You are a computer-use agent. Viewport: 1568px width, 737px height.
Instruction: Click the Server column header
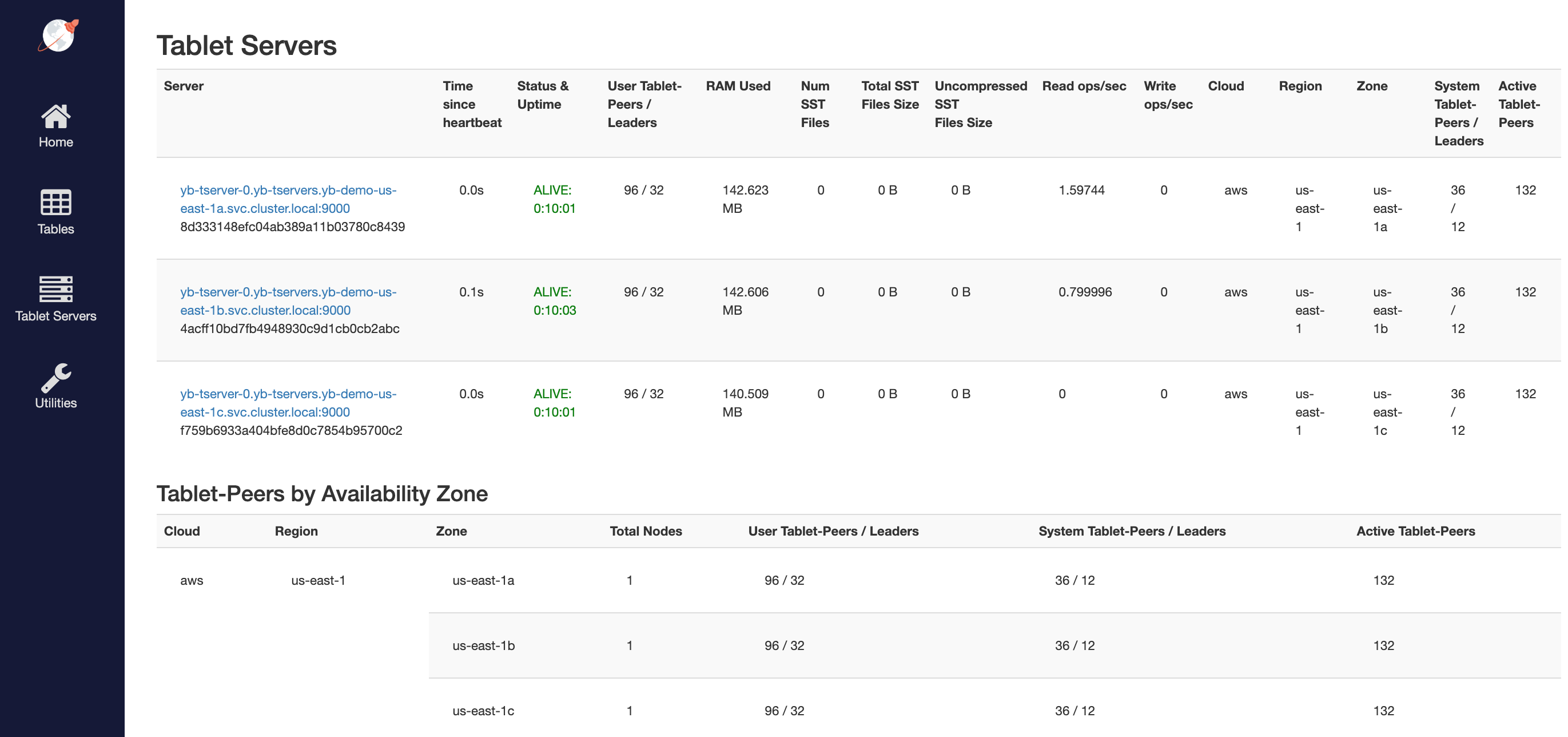pos(183,86)
